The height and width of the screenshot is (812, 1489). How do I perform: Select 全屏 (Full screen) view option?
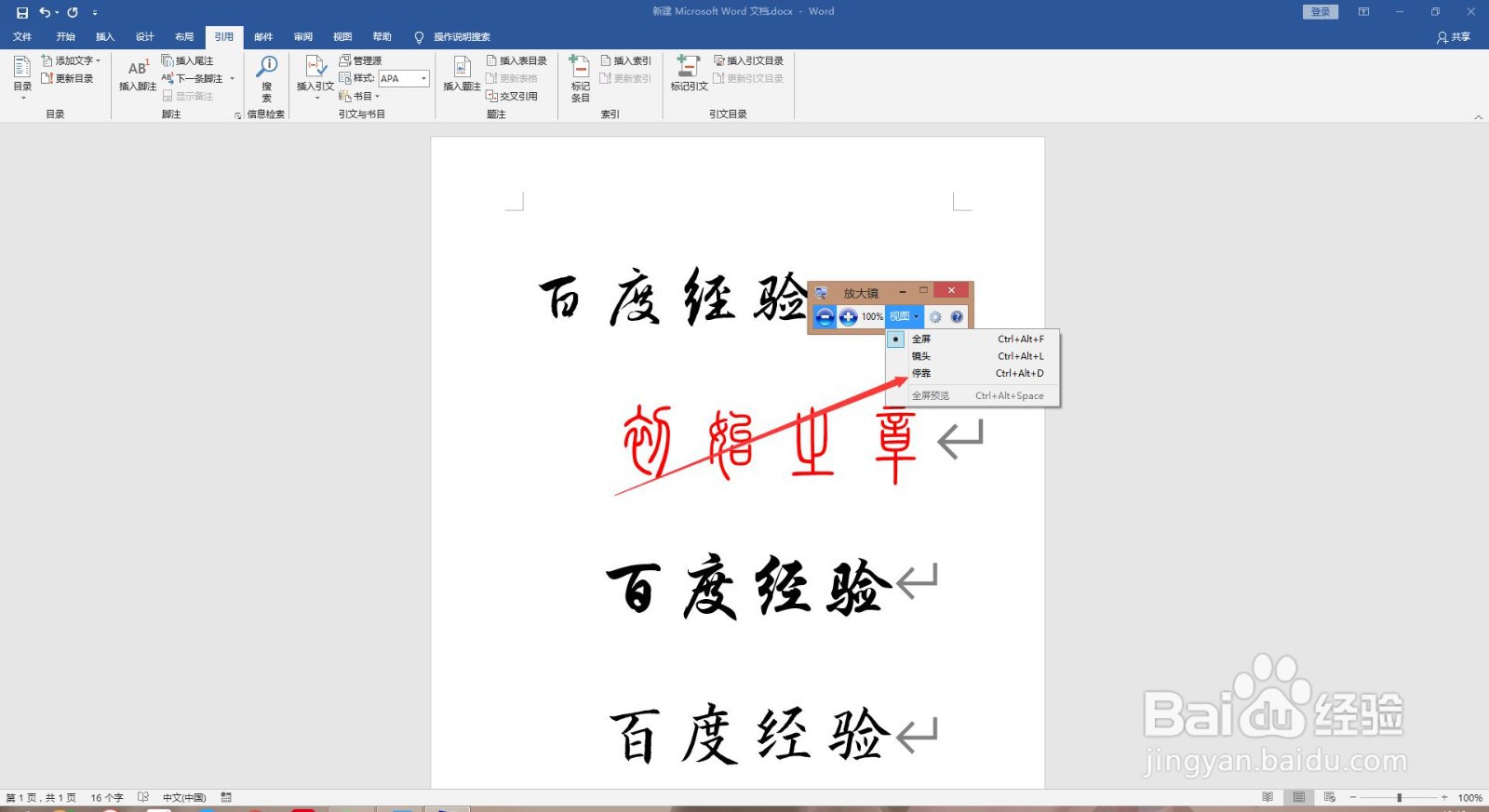(x=973, y=339)
